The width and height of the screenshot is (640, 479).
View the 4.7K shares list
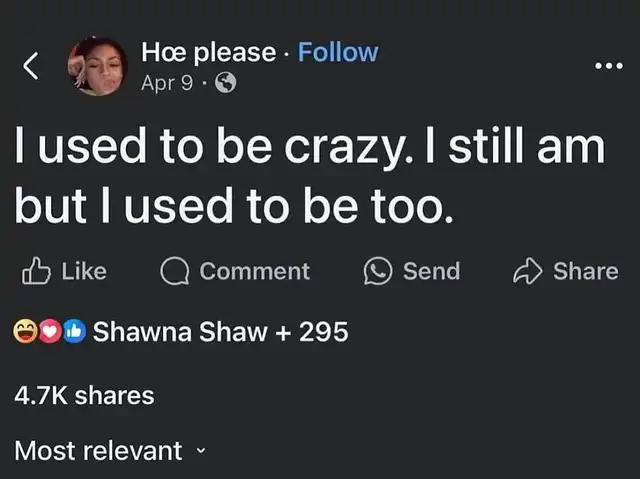(x=84, y=395)
